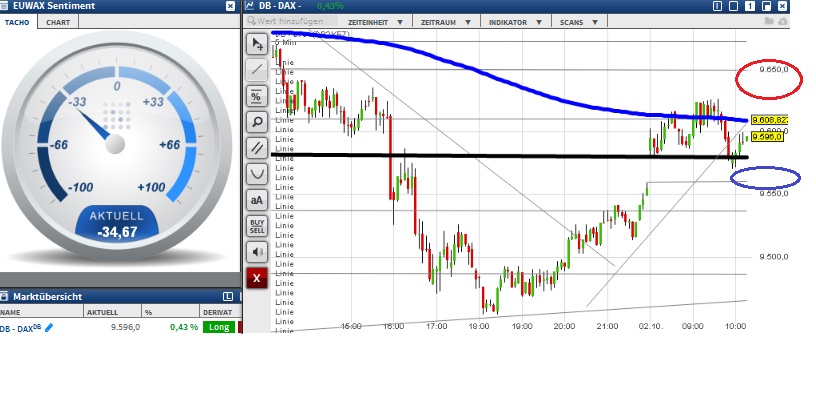Click the pencil edit icon next to DB - DAX

point(49,327)
